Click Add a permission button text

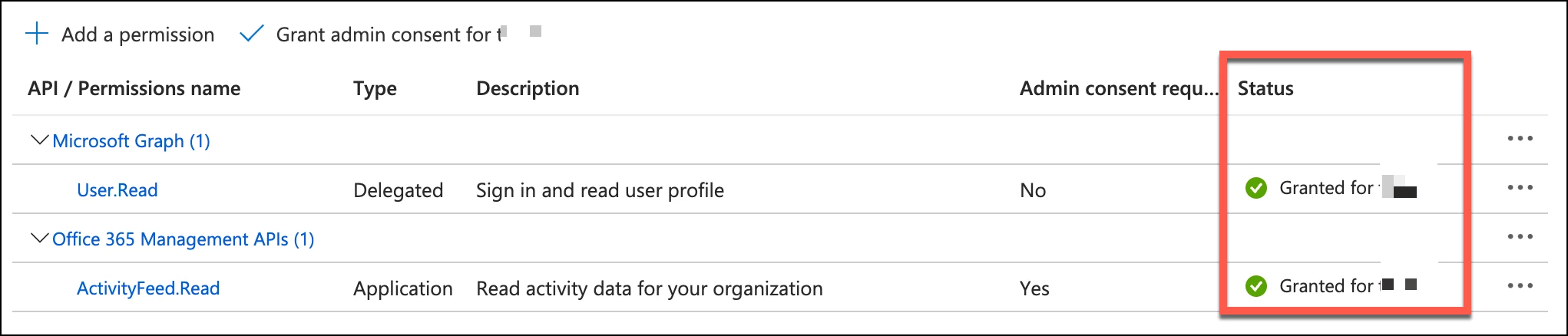point(138,35)
